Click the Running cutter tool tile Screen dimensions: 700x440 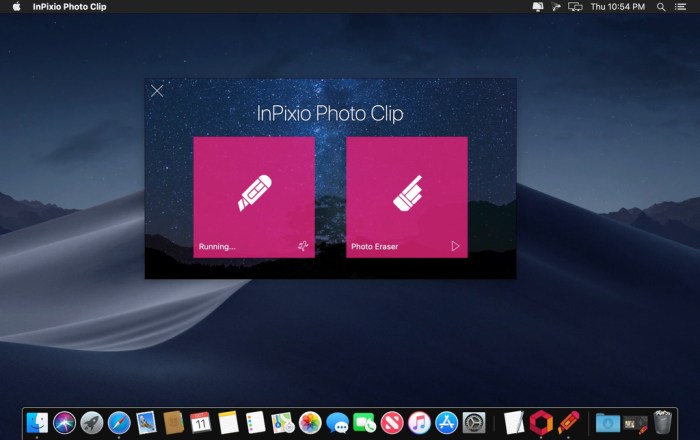[x=254, y=197]
